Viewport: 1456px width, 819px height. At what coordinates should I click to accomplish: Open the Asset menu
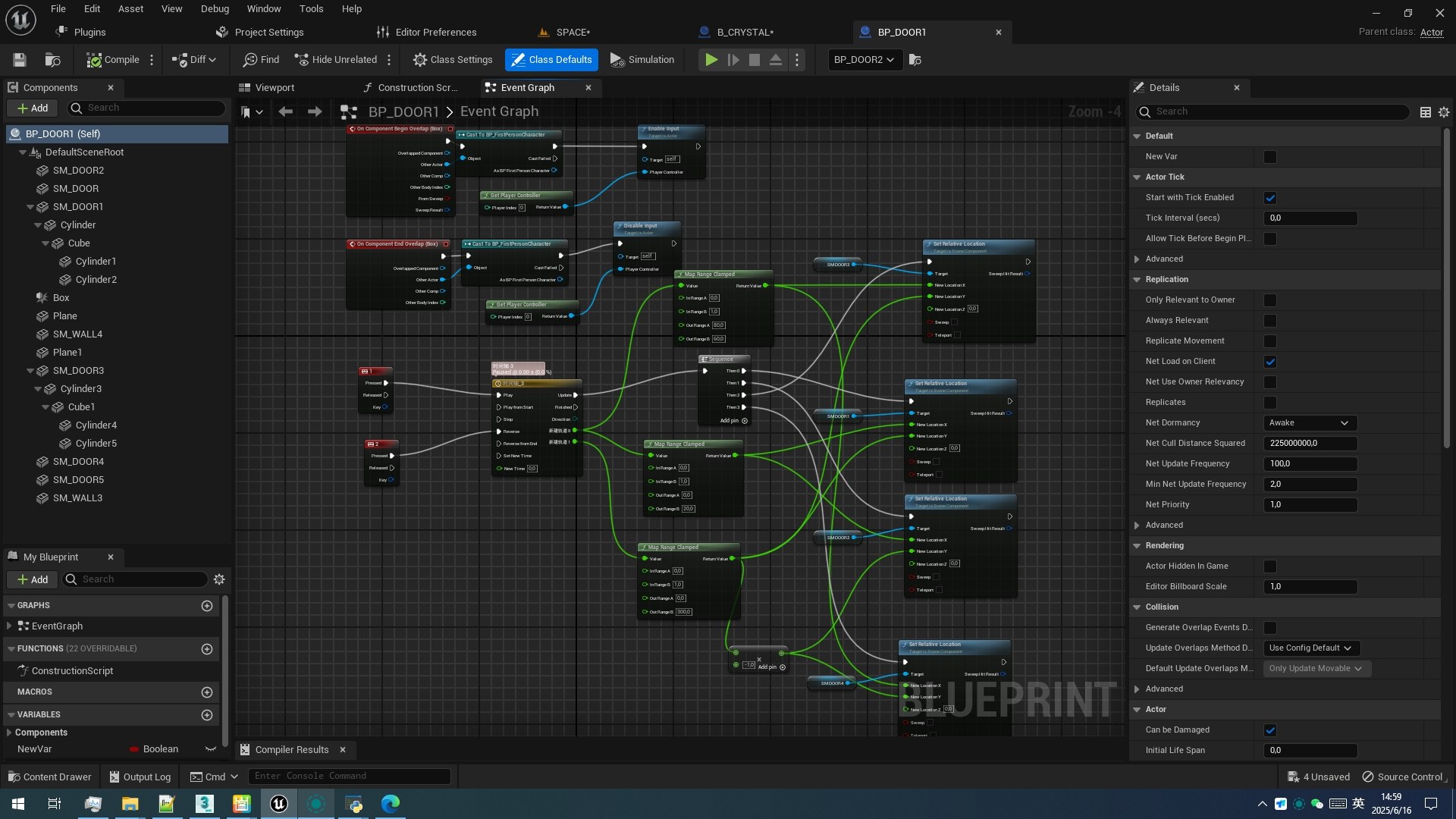coord(130,9)
